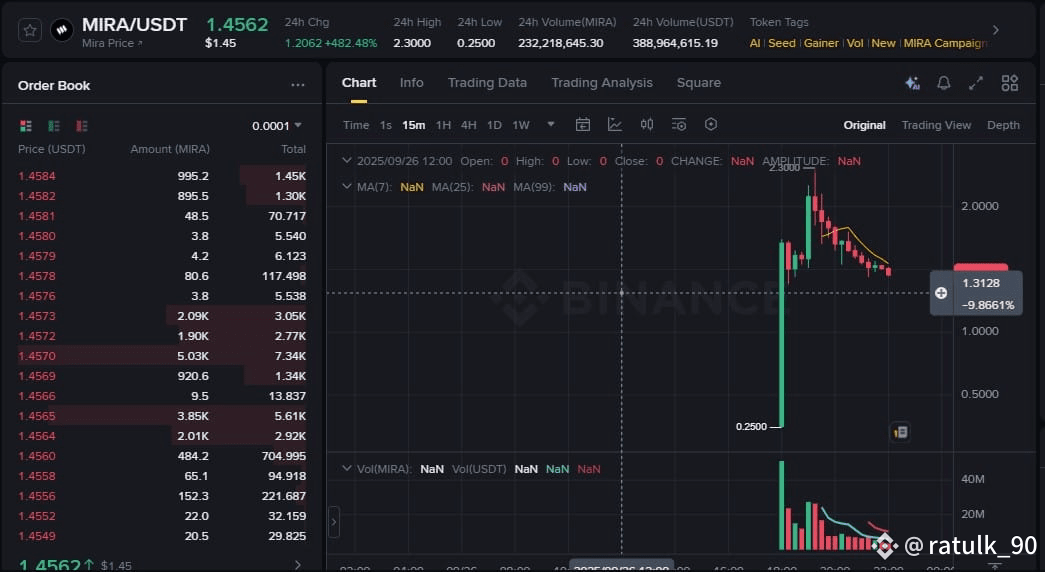
Task: Click the AI token tag
Action: pos(754,43)
